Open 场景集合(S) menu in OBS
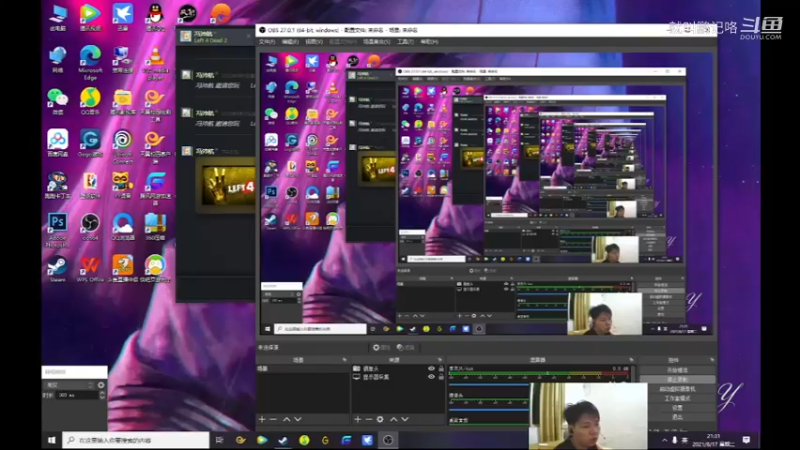Image resolution: width=800 pixels, height=450 pixels. tap(377, 42)
